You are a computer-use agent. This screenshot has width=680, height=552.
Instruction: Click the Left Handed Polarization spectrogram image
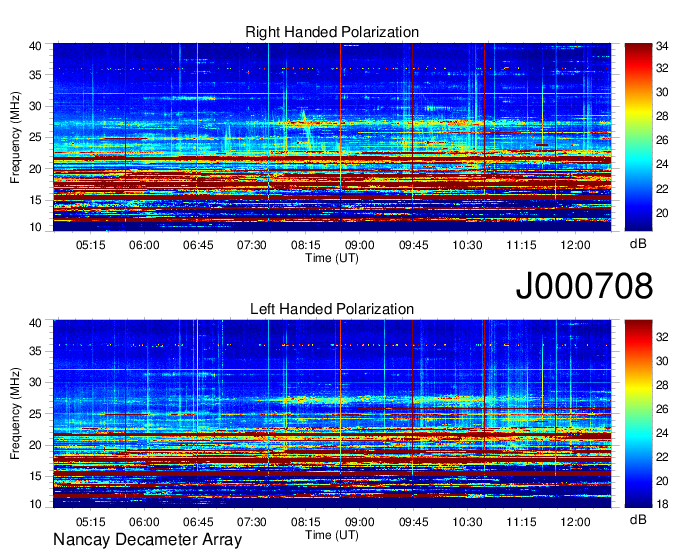[x=332, y=414]
